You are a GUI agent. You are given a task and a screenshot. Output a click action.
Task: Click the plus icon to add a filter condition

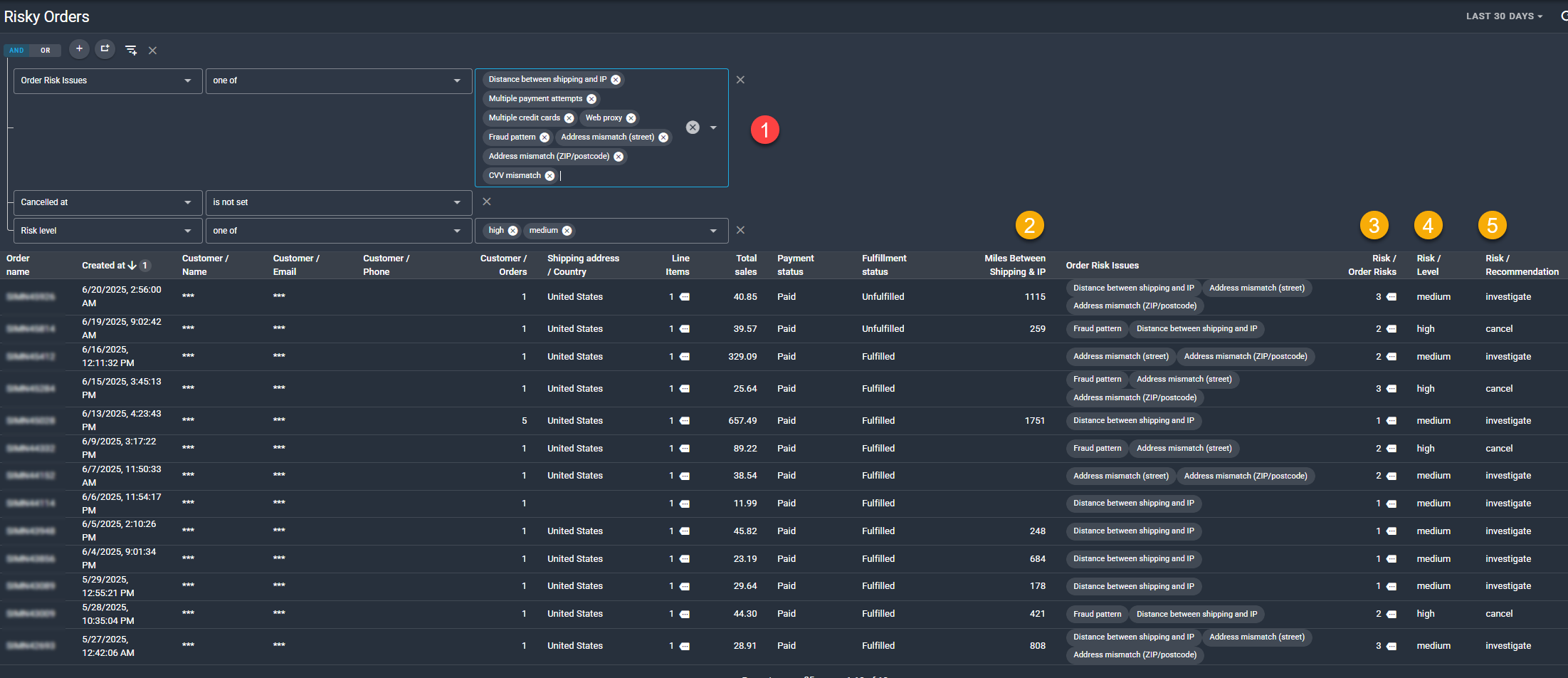(79, 49)
